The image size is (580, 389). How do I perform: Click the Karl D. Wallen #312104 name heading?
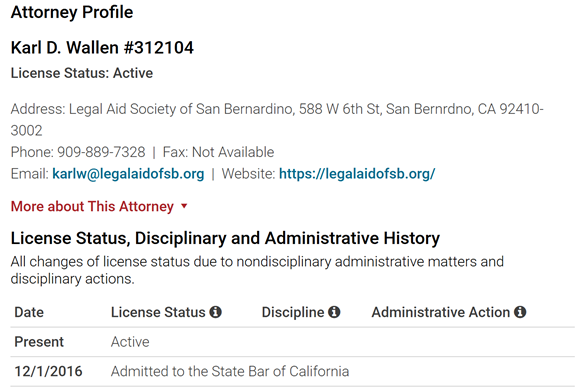pos(102,48)
